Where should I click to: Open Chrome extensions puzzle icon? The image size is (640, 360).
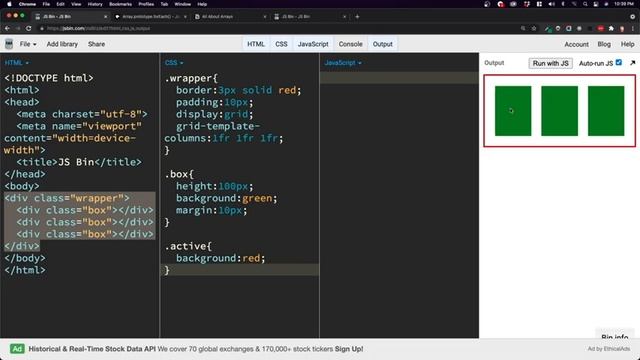(x=611, y=28)
